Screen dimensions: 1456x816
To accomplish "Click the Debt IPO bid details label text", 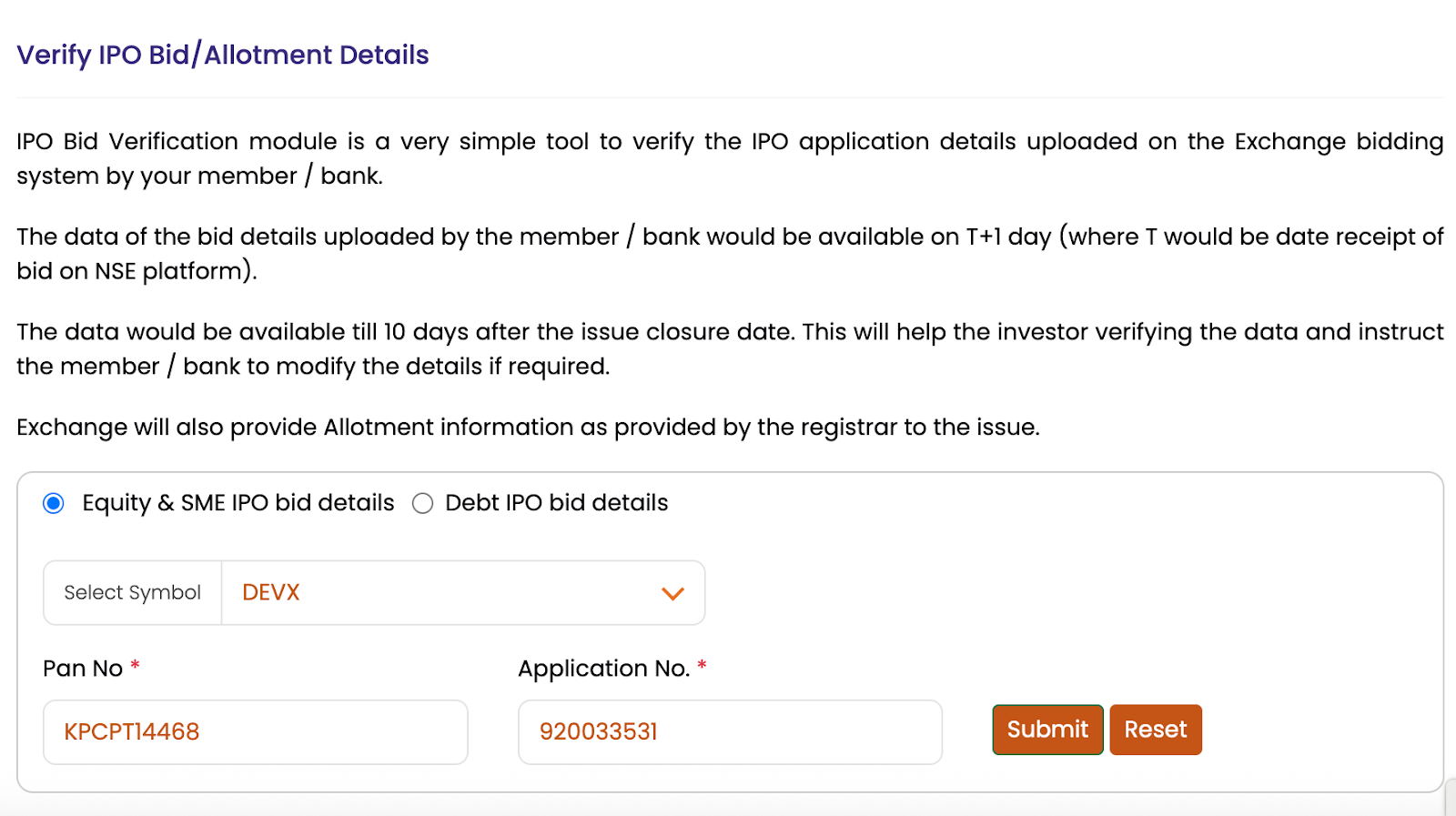I will [x=556, y=503].
